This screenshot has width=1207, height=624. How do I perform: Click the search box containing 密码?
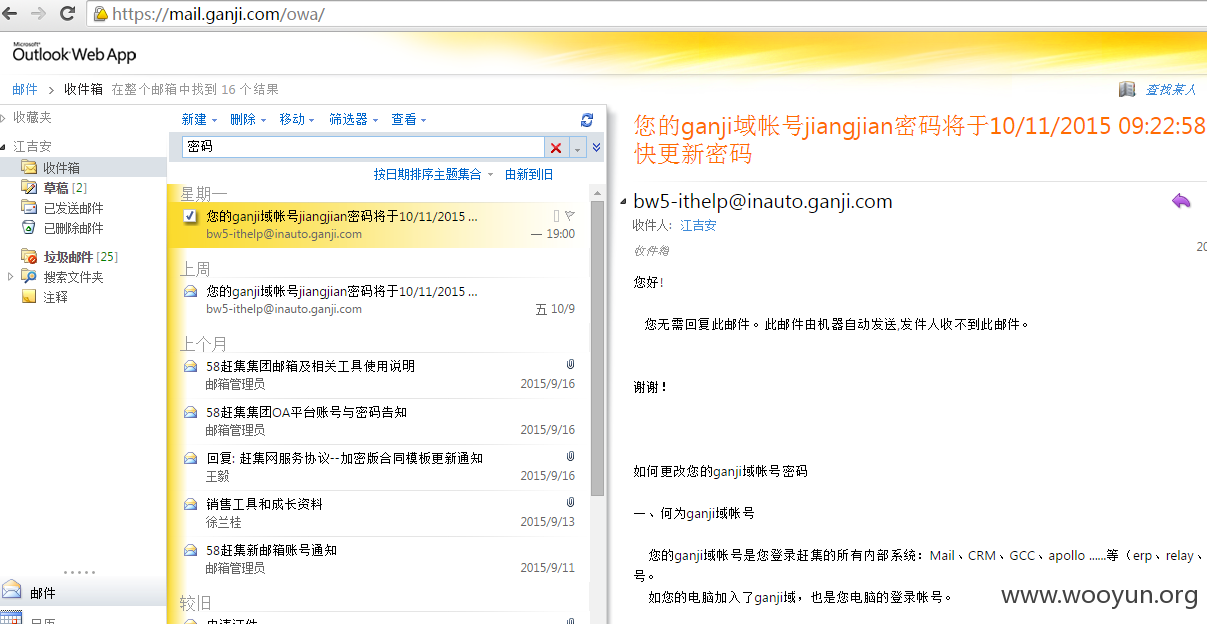(x=363, y=147)
